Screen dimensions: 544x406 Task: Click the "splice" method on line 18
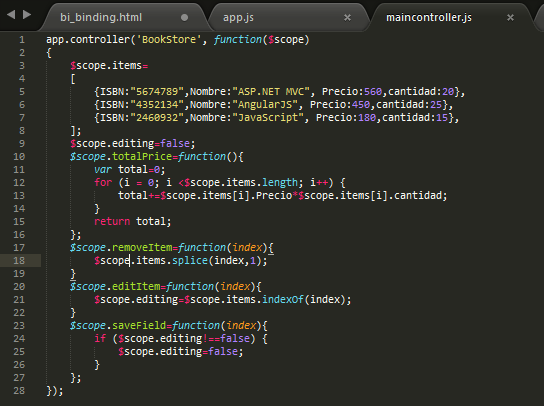point(190,261)
